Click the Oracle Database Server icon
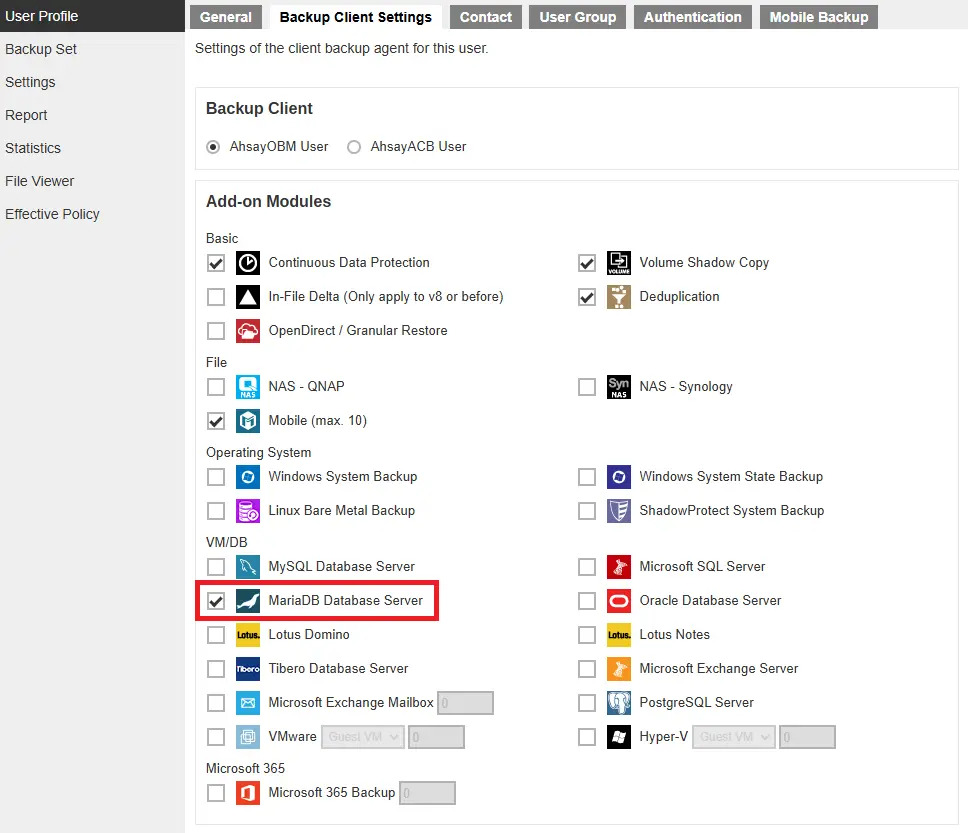 click(619, 601)
